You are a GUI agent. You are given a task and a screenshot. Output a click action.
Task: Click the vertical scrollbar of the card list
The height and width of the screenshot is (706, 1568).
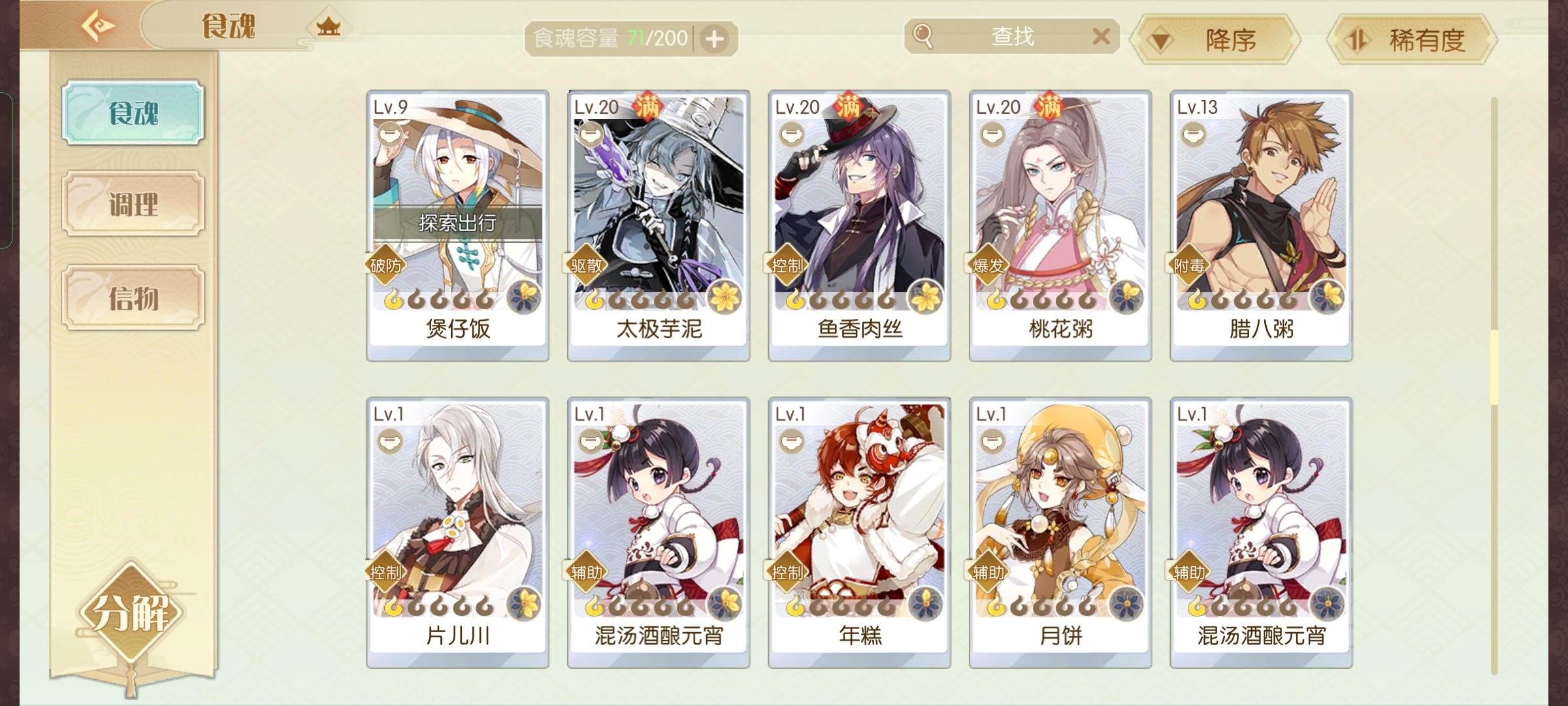(x=1494, y=386)
